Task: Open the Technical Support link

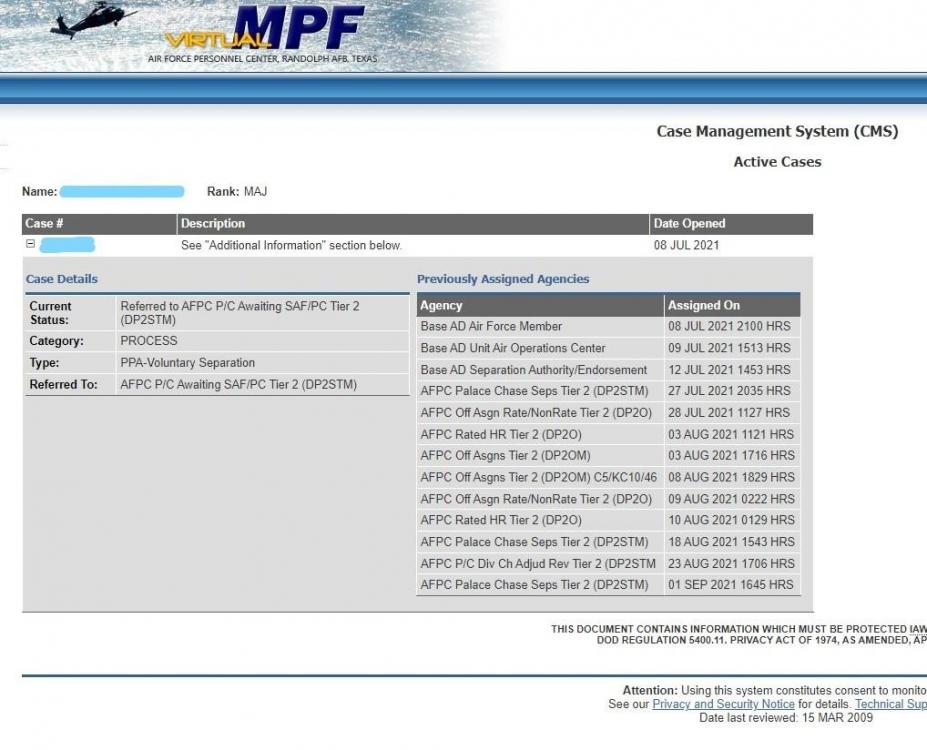Action: point(890,704)
